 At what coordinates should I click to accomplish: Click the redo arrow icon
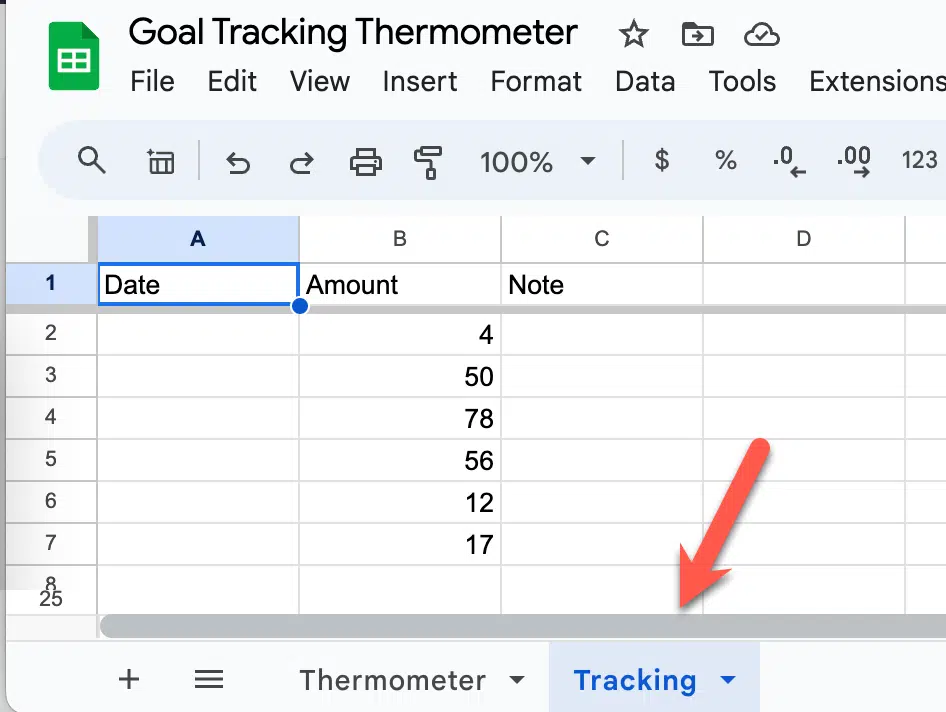pos(302,163)
